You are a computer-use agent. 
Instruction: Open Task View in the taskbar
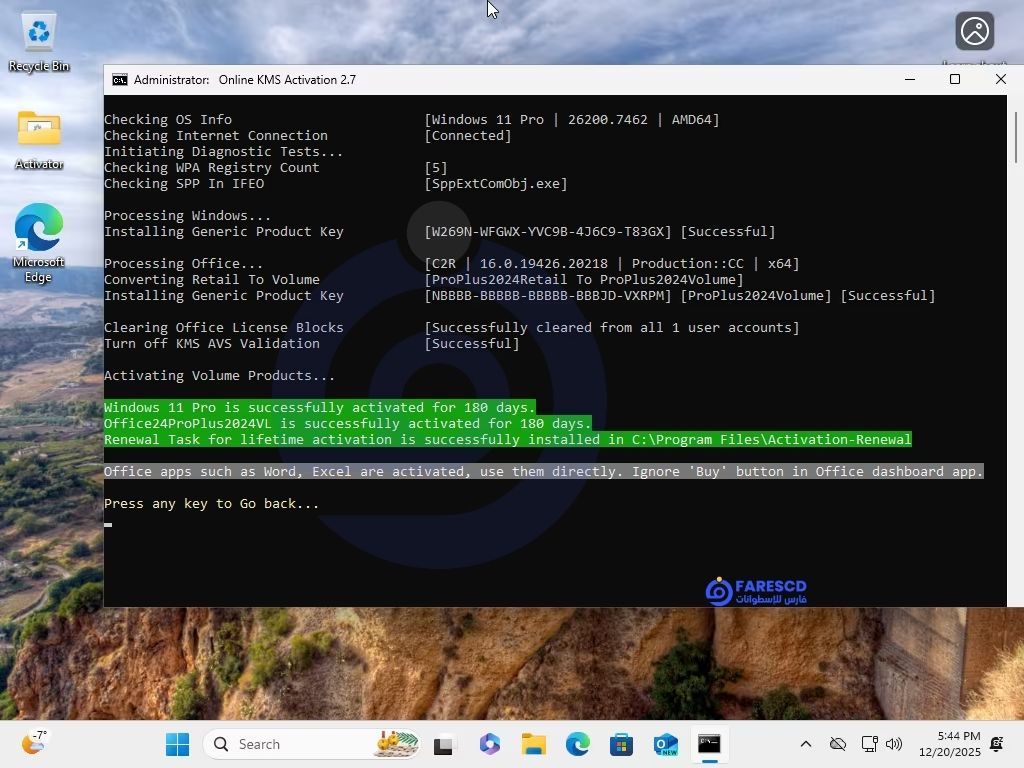point(444,745)
